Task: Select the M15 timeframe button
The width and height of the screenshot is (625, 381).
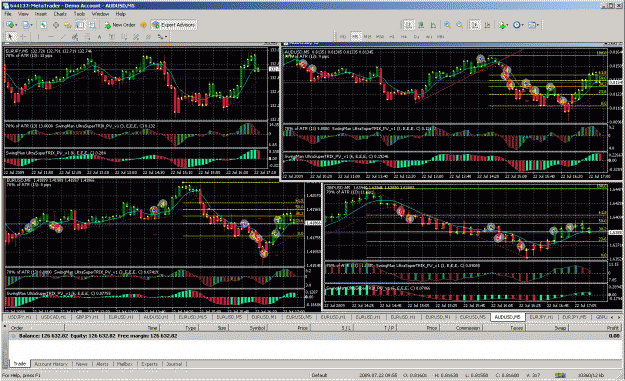Action: 368,37
